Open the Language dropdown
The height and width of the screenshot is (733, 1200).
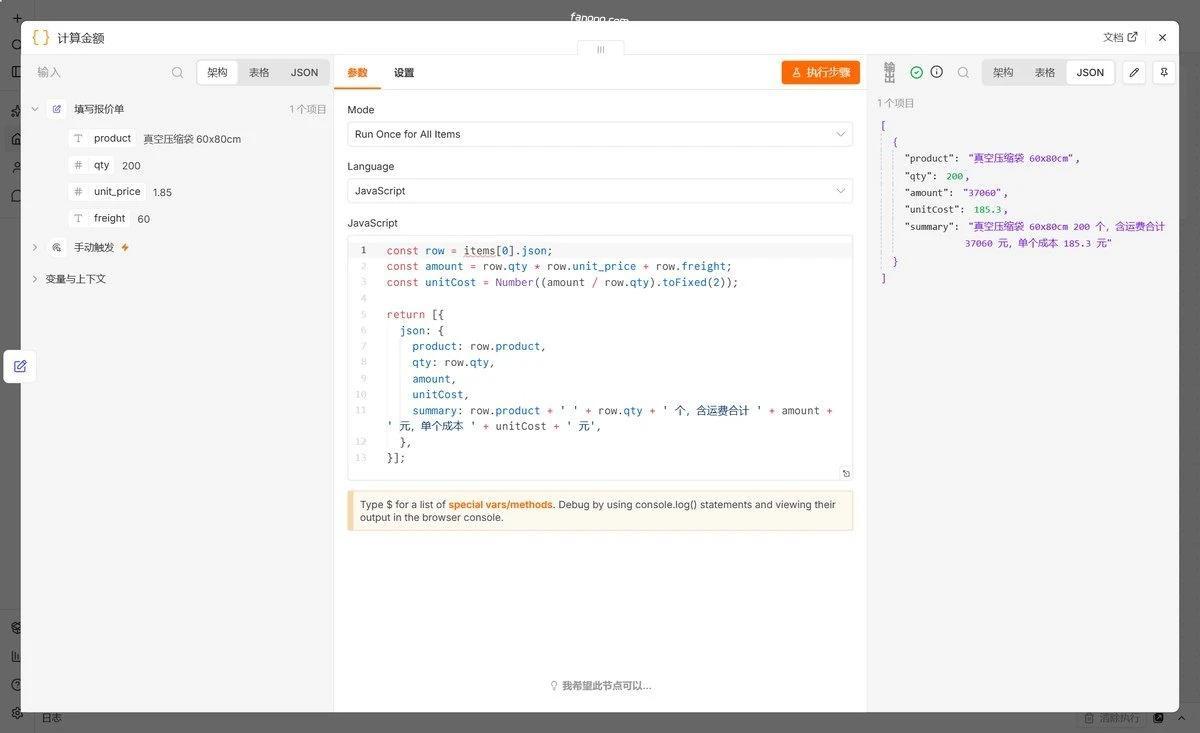pos(600,191)
